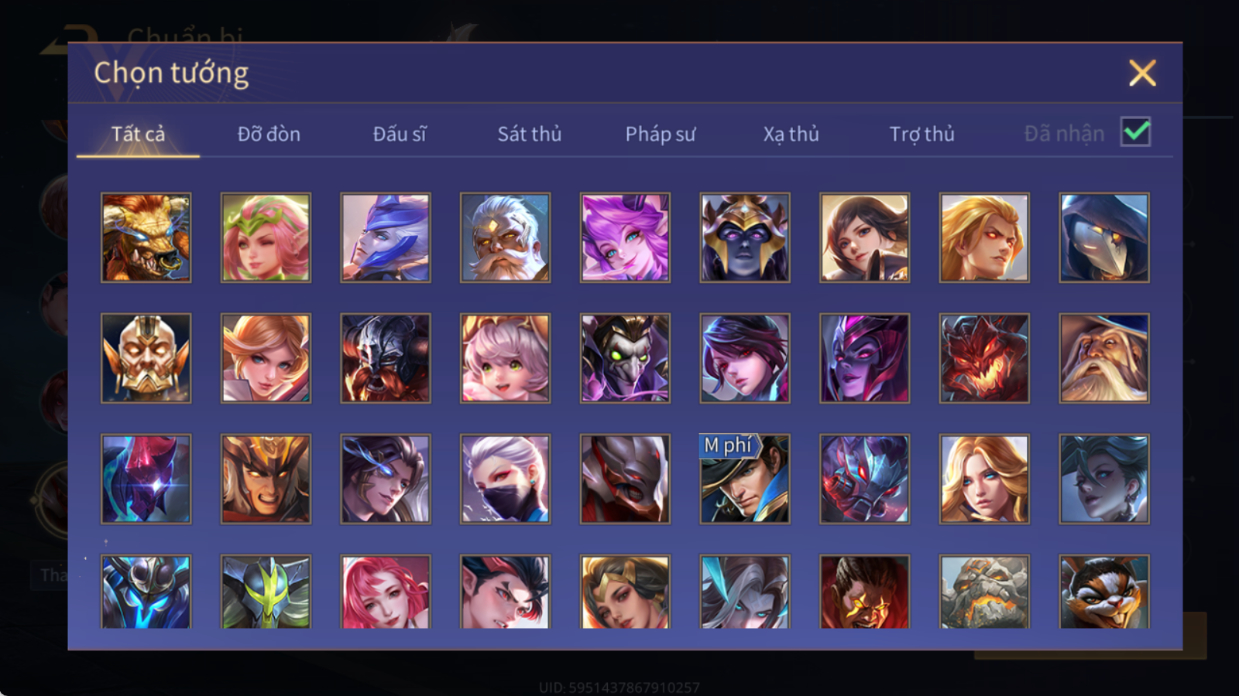Select the 'Trợ thủ' category tab
The width and height of the screenshot is (1239, 696).
coord(922,134)
